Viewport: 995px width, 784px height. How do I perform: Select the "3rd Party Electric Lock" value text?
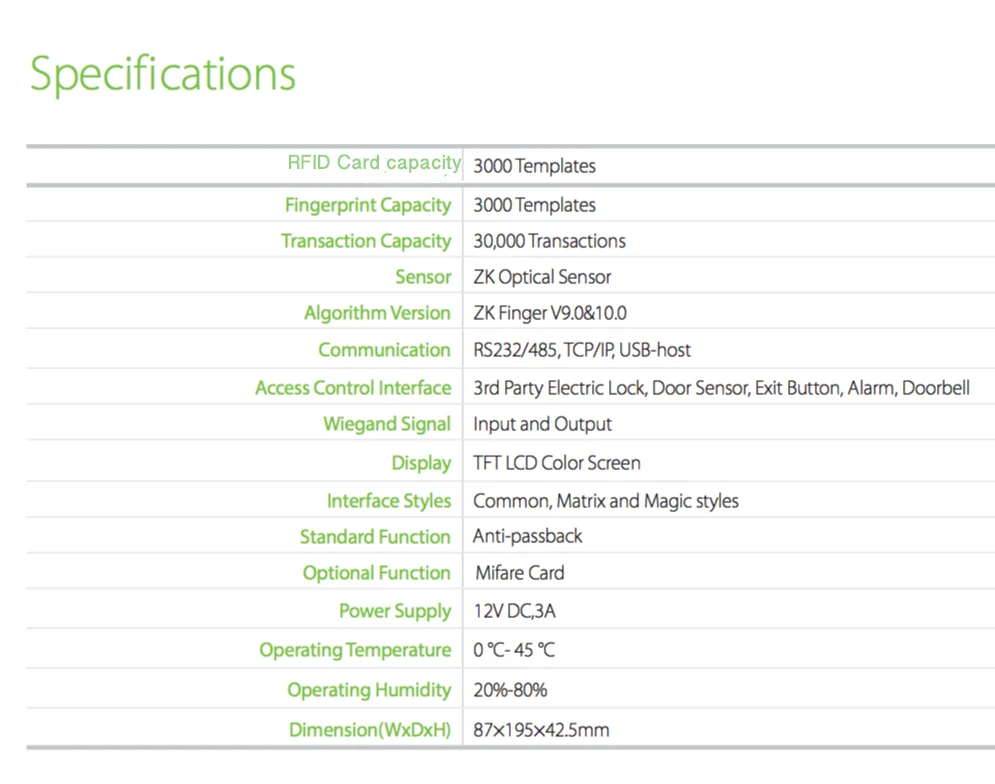pyautogui.click(x=560, y=388)
